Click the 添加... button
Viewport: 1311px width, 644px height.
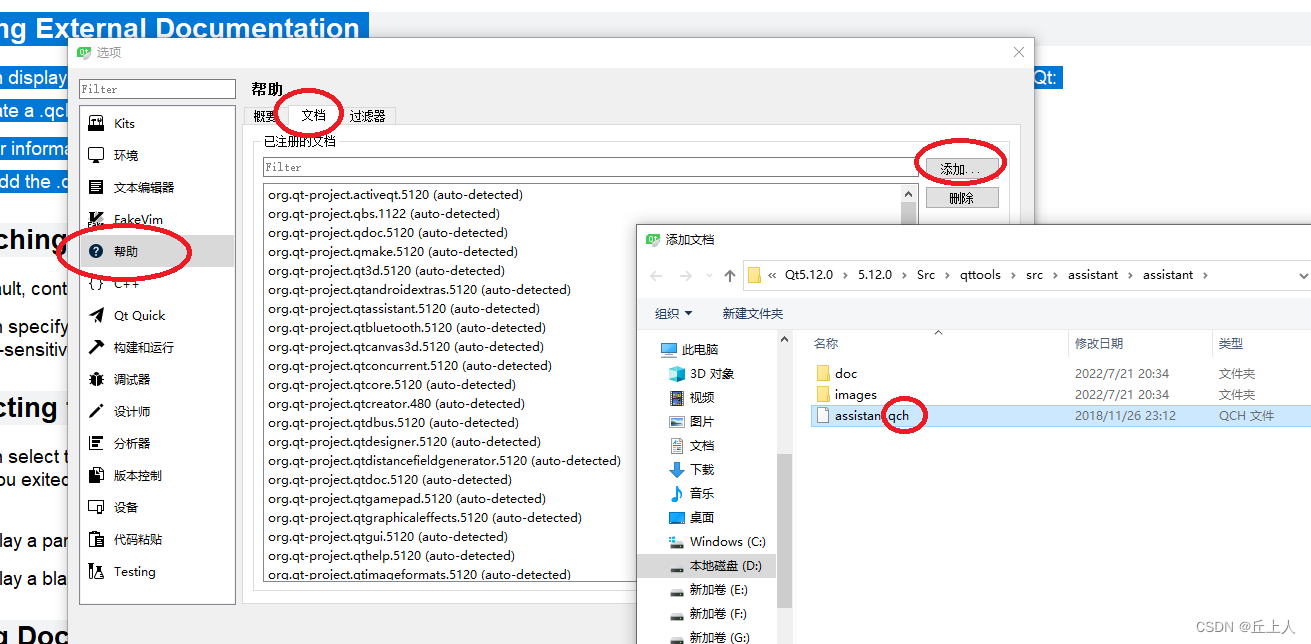962,169
